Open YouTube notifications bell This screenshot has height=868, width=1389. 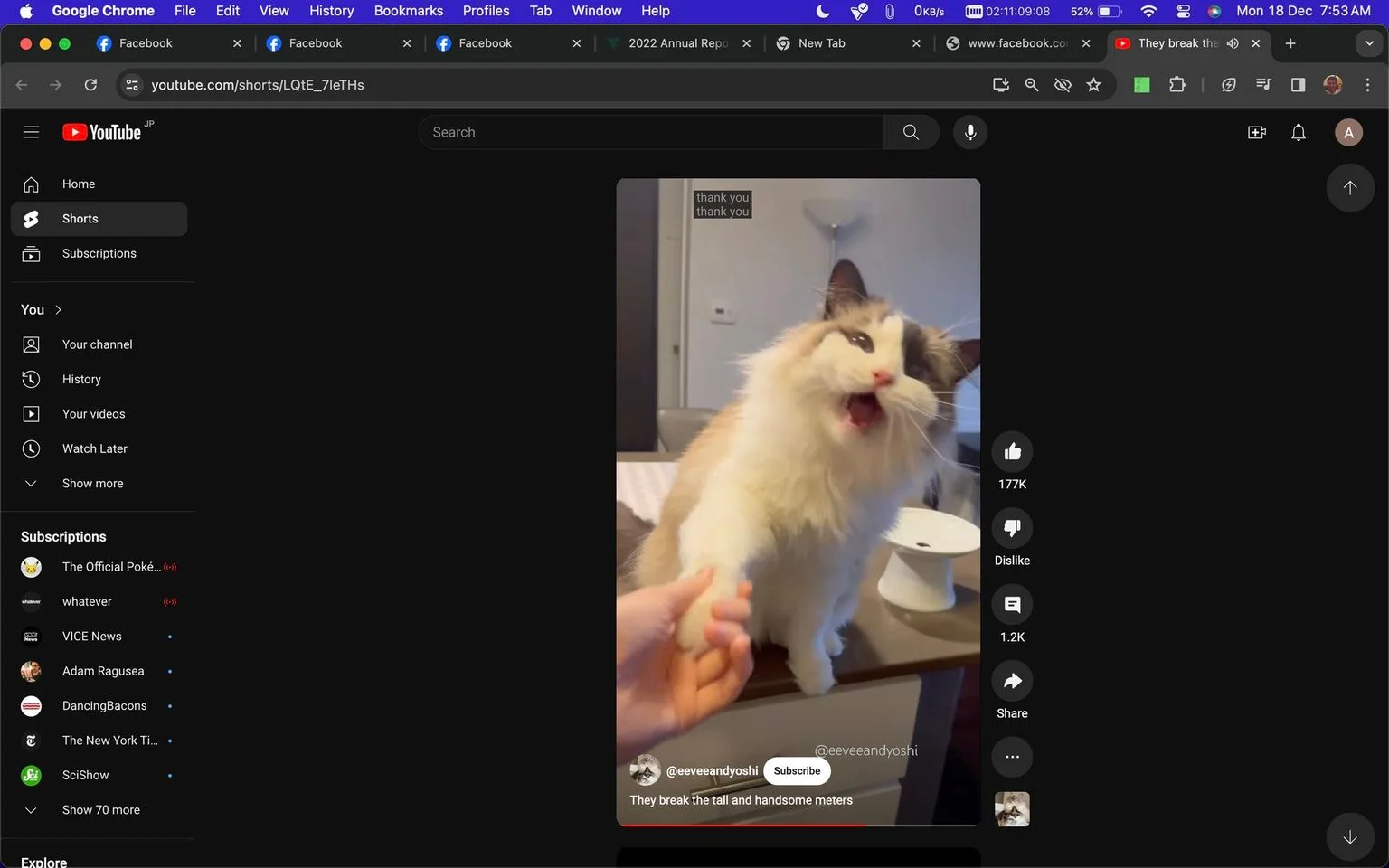pos(1298,133)
